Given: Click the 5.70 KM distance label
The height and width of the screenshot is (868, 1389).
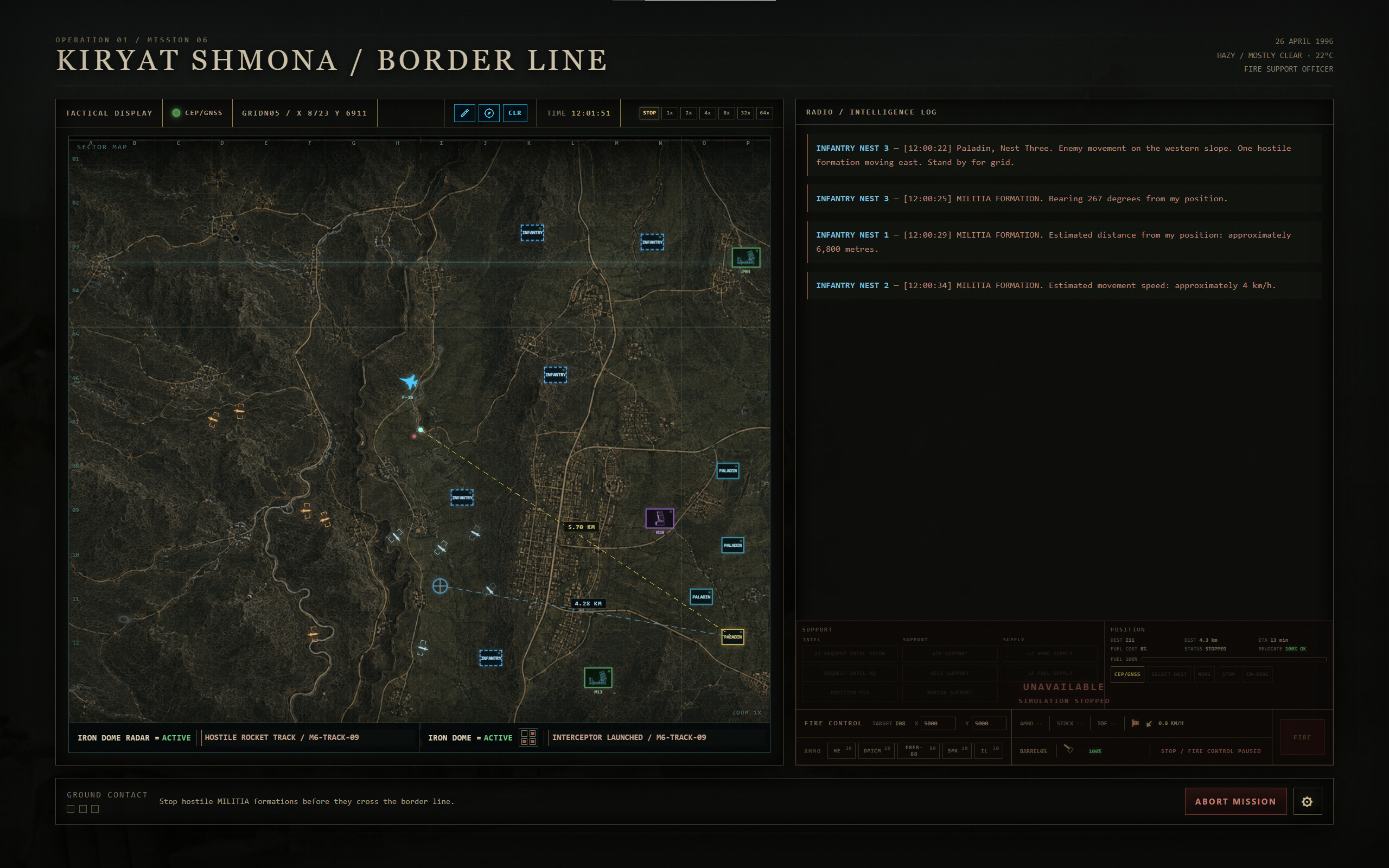Looking at the screenshot, I should pos(581,527).
